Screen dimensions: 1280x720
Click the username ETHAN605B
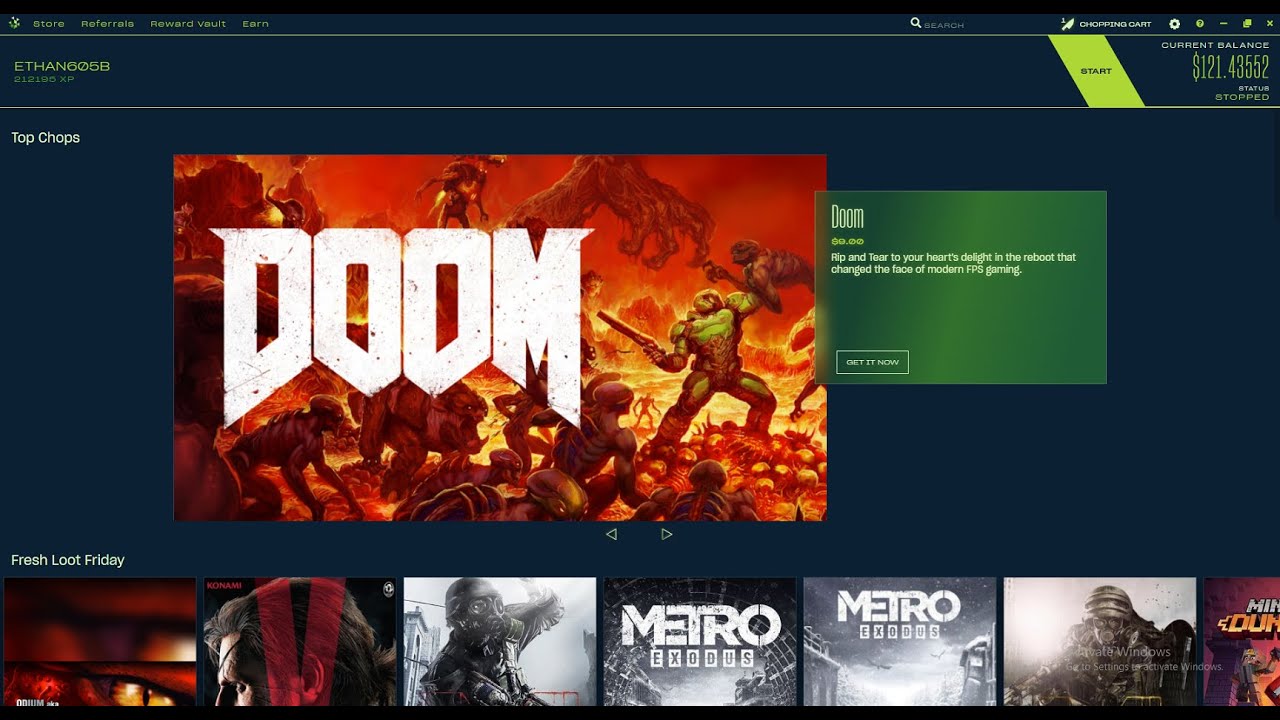(x=62, y=66)
